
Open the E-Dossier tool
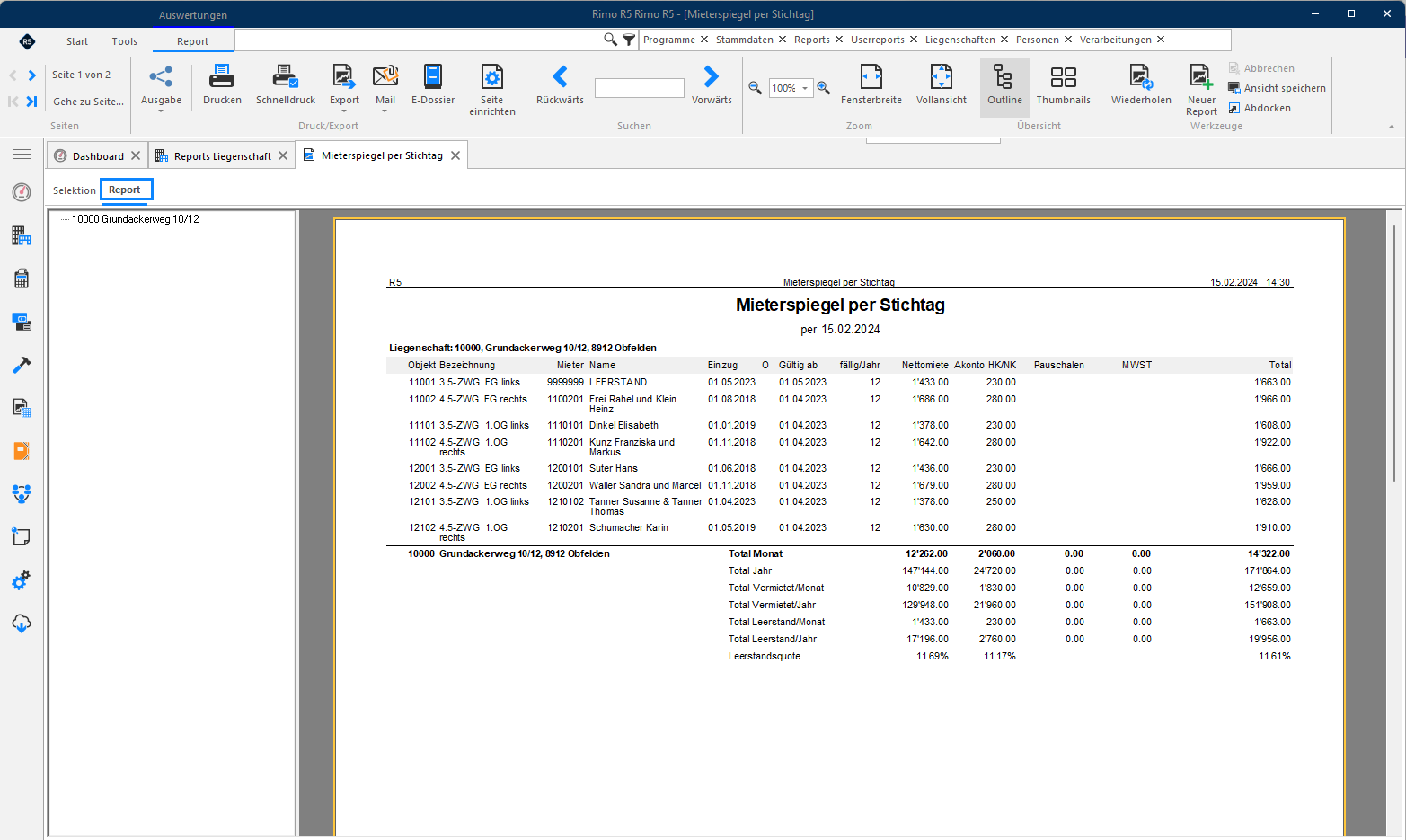point(433,85)
